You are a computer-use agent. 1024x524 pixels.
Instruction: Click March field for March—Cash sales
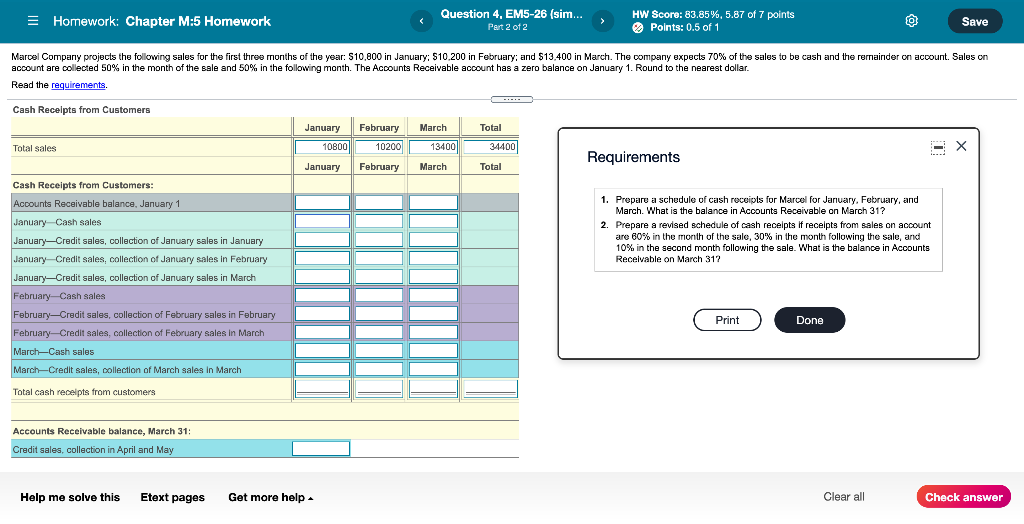(x=433, y=350)
